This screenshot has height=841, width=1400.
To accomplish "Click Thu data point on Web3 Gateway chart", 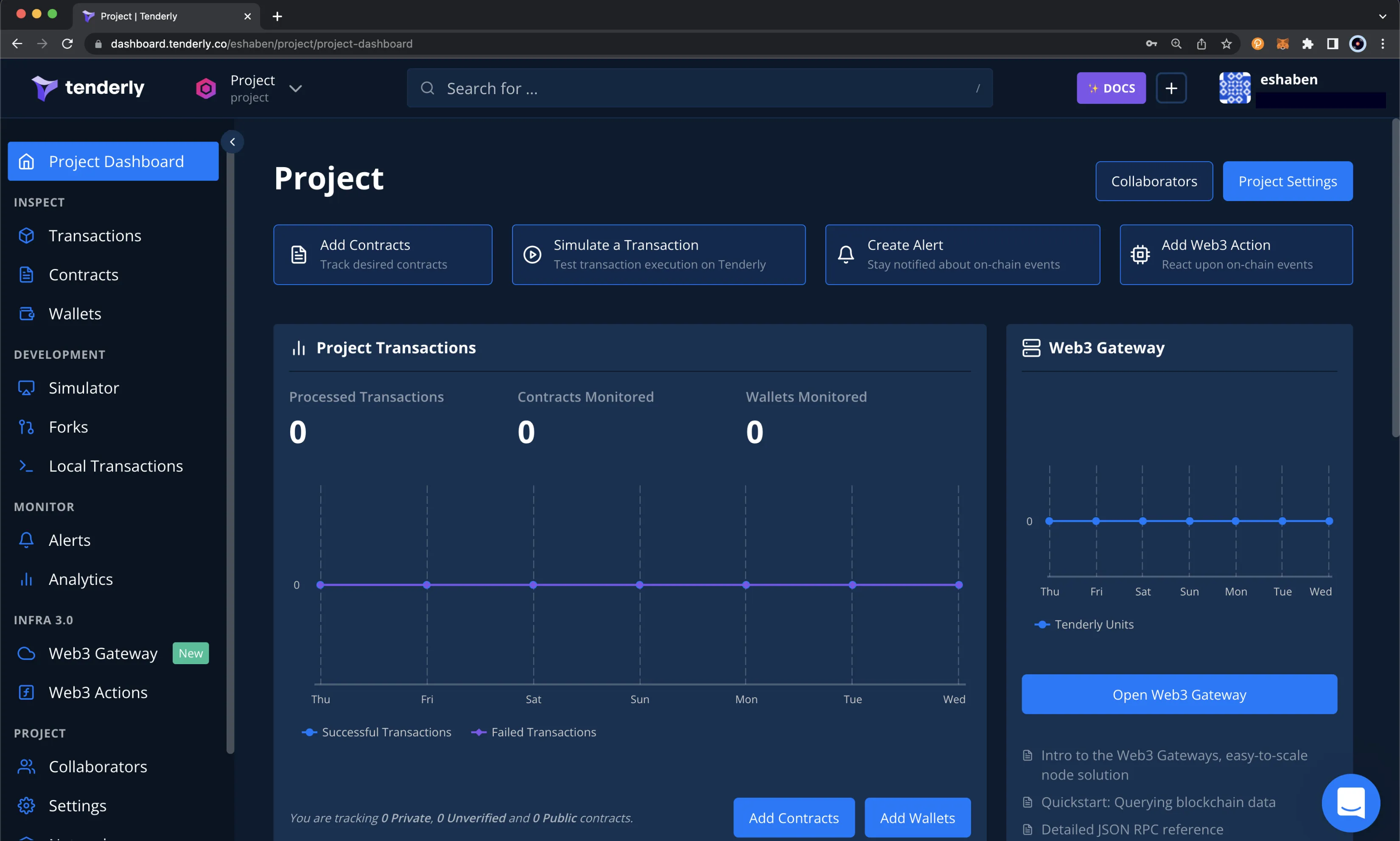I will coord(1049,521).
